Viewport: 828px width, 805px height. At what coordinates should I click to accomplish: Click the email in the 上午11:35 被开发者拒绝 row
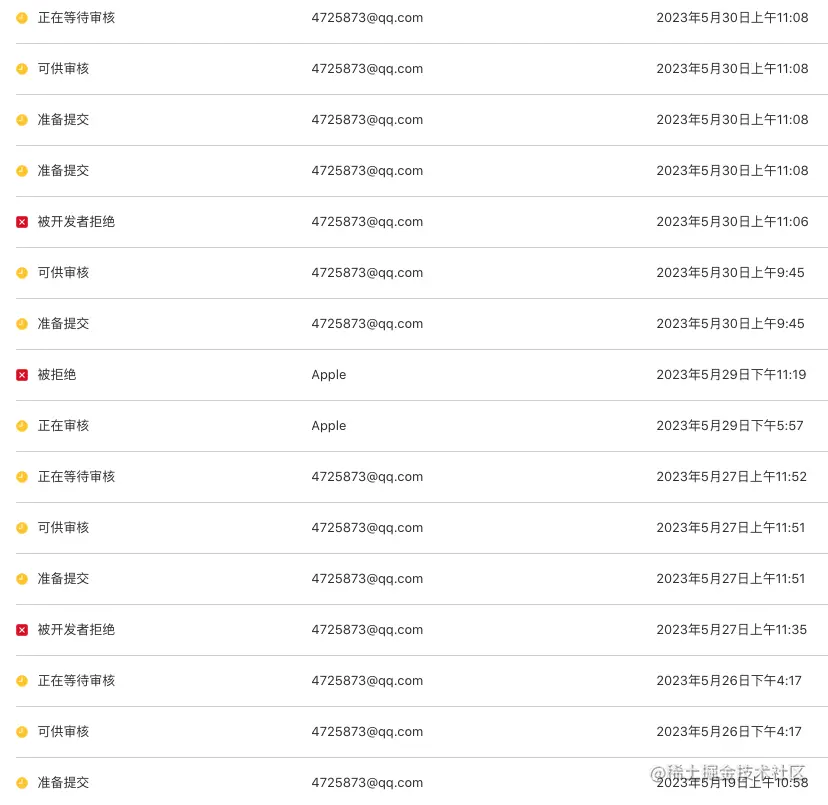367,630
